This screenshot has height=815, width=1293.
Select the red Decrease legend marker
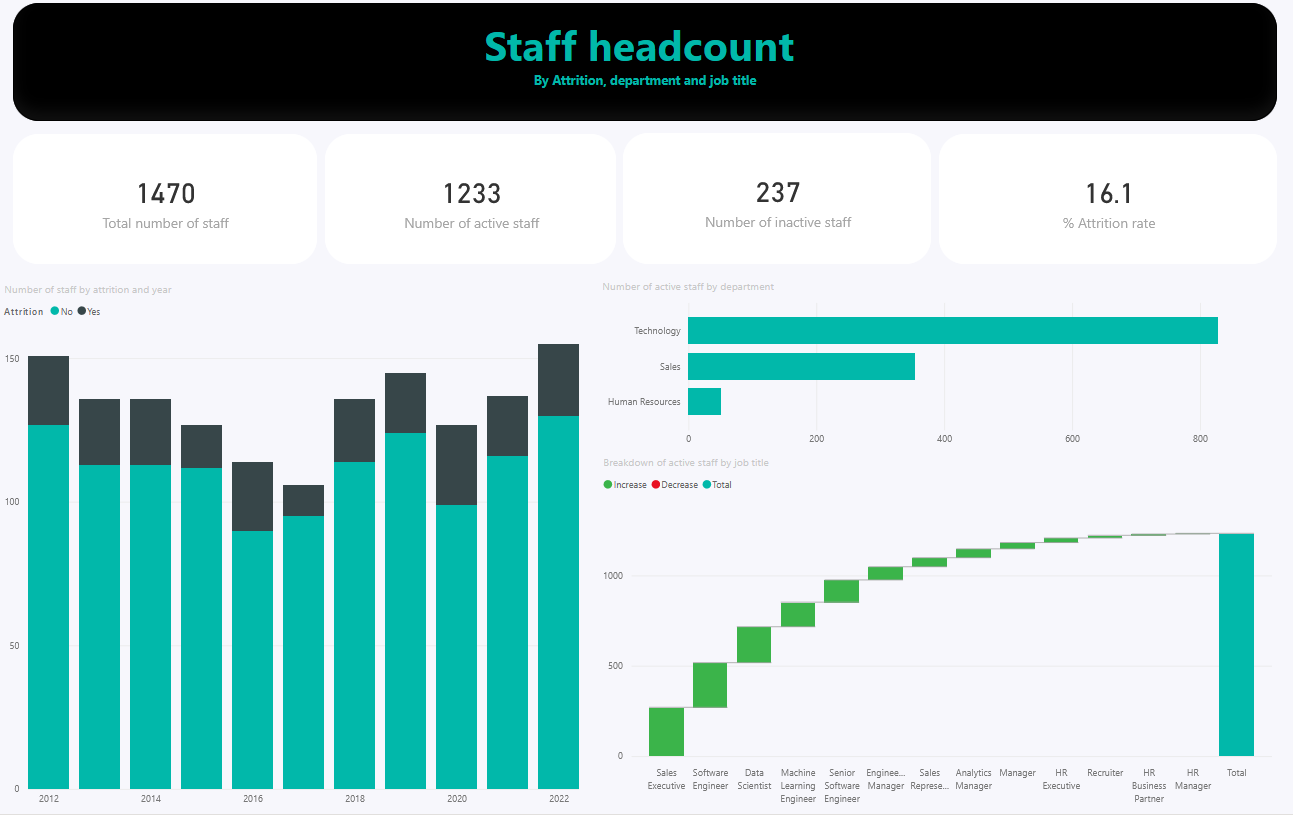coord(656,485)
